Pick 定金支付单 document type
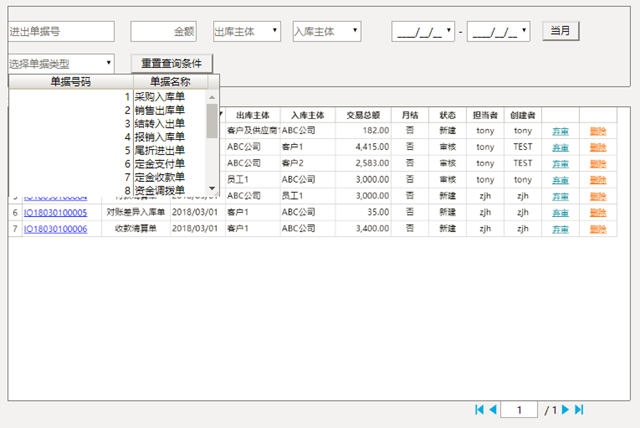Screen dimensions: 640x428 coord(160,164)
